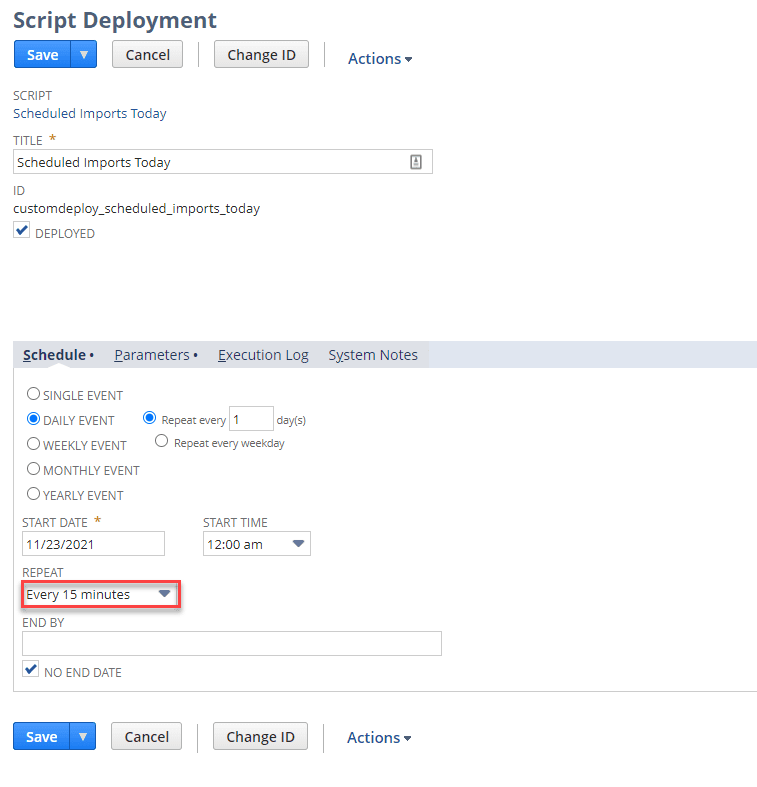Image resolution: width=757 pixels, height=787 pixels.
Task: Switch to the Schedule tab
Action: [58, 355]
